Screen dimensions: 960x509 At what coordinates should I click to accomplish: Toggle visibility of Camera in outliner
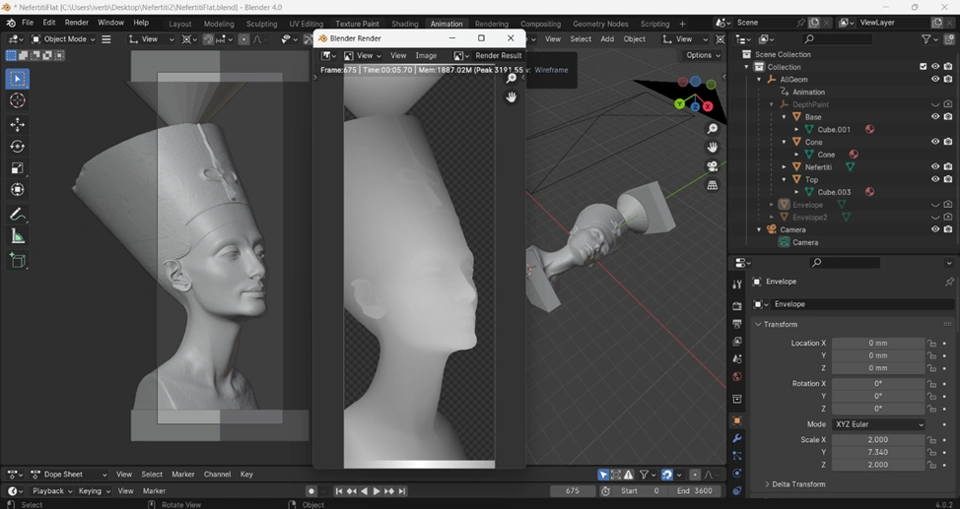[935, 229]
